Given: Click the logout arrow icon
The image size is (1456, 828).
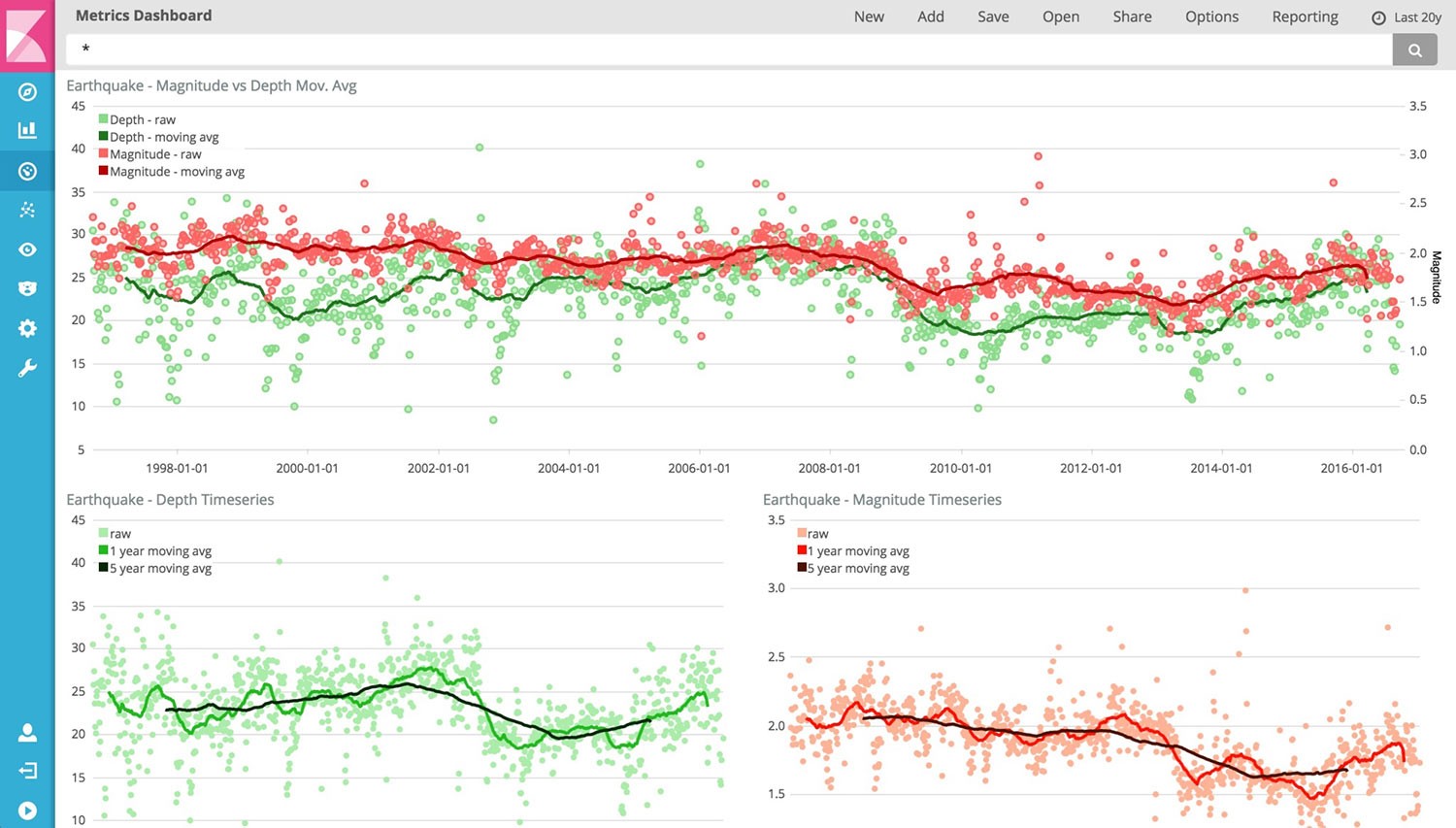Looking at the screenshot, I should pos(27,771).
